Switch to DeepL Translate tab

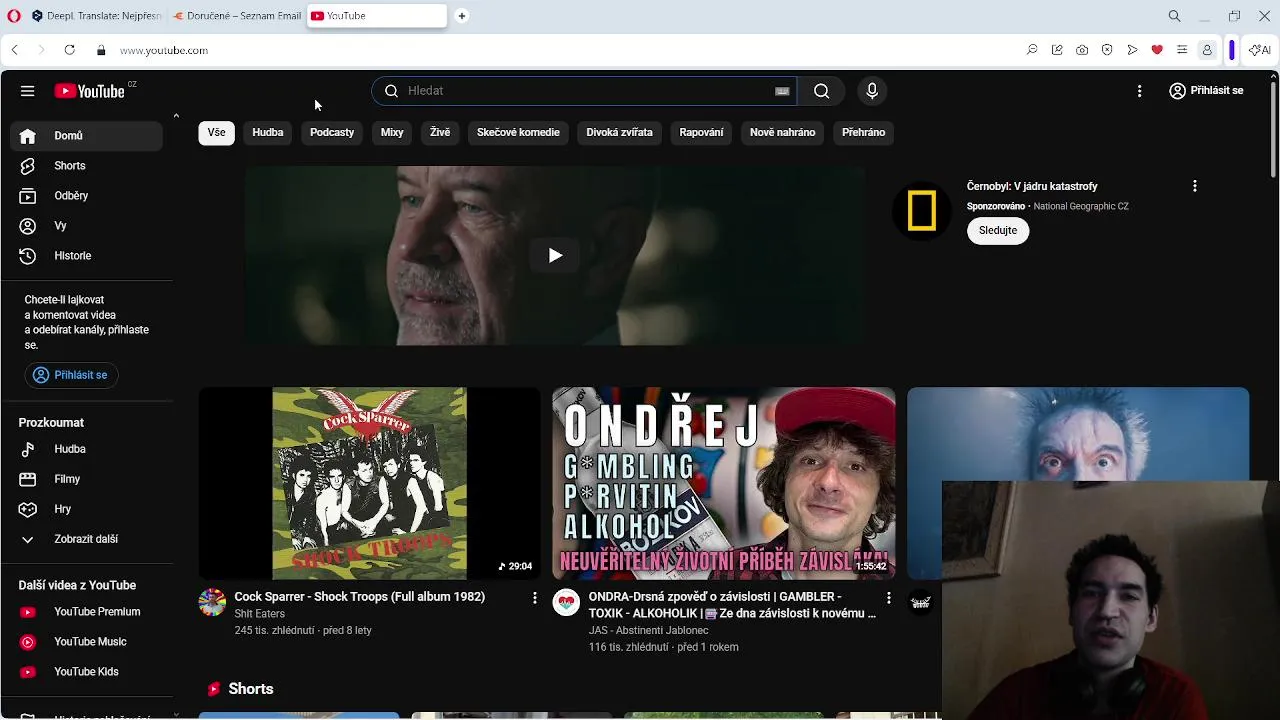(96, 16)
